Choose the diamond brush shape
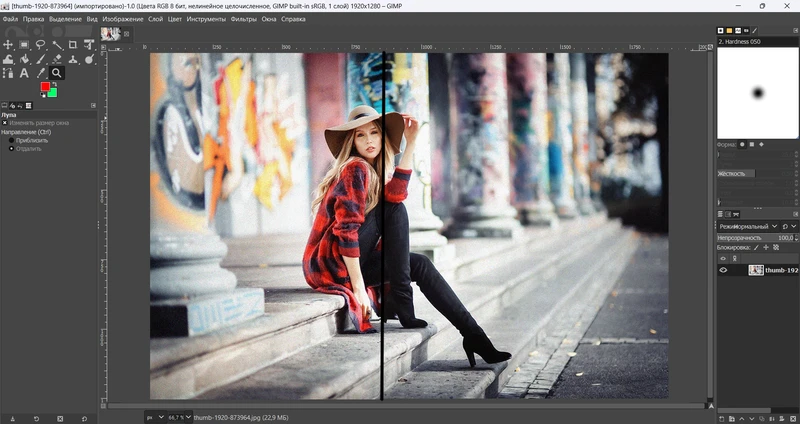800x424 pixels. coord(762,144)
